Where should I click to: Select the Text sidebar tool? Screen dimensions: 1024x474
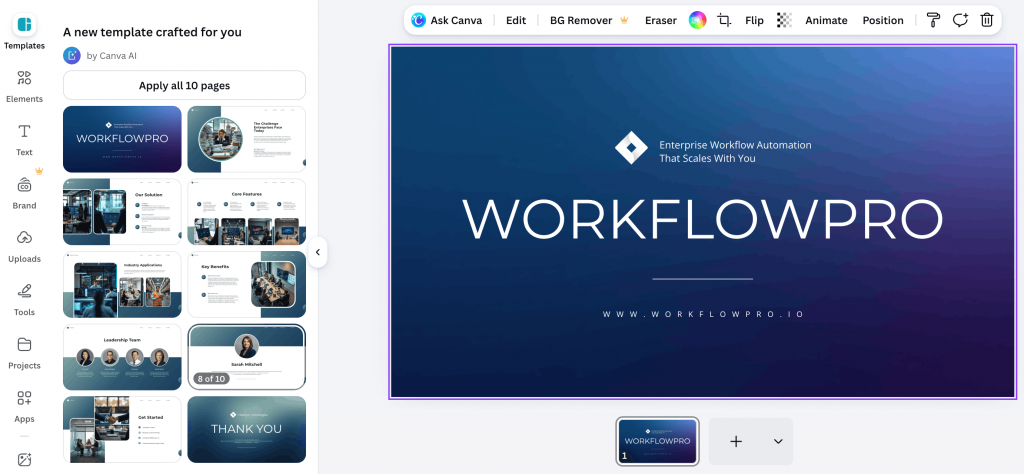tap(24, 139)
